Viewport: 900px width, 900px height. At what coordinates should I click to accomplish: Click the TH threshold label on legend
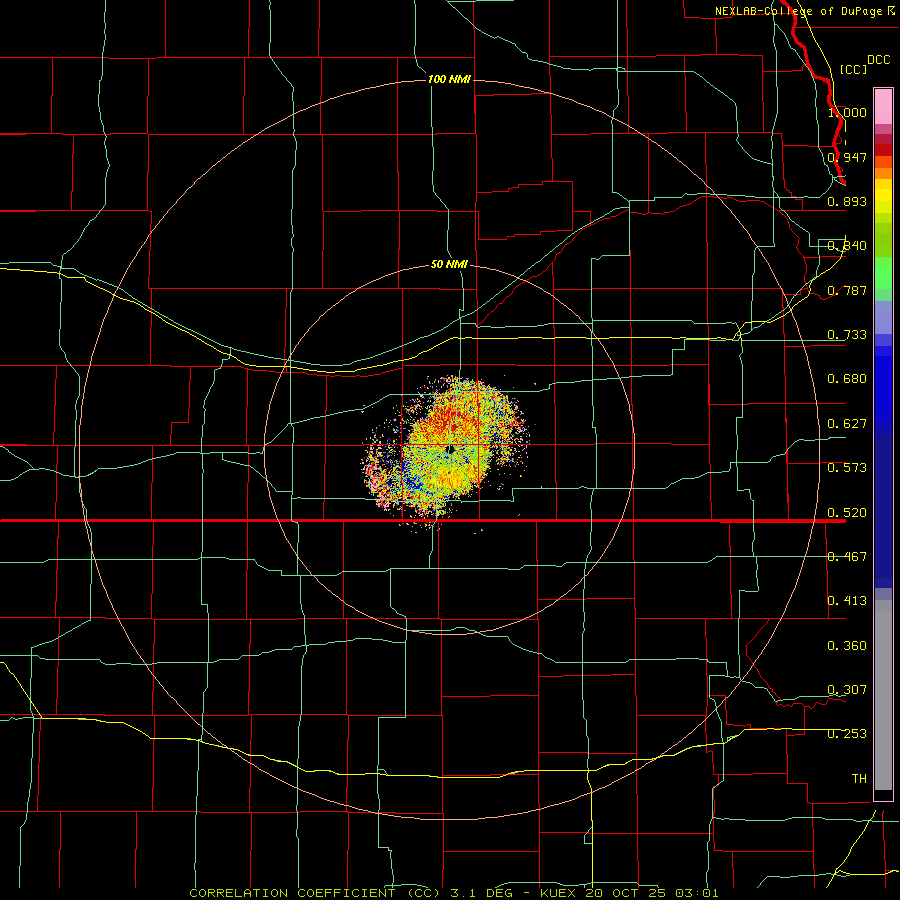859,779
